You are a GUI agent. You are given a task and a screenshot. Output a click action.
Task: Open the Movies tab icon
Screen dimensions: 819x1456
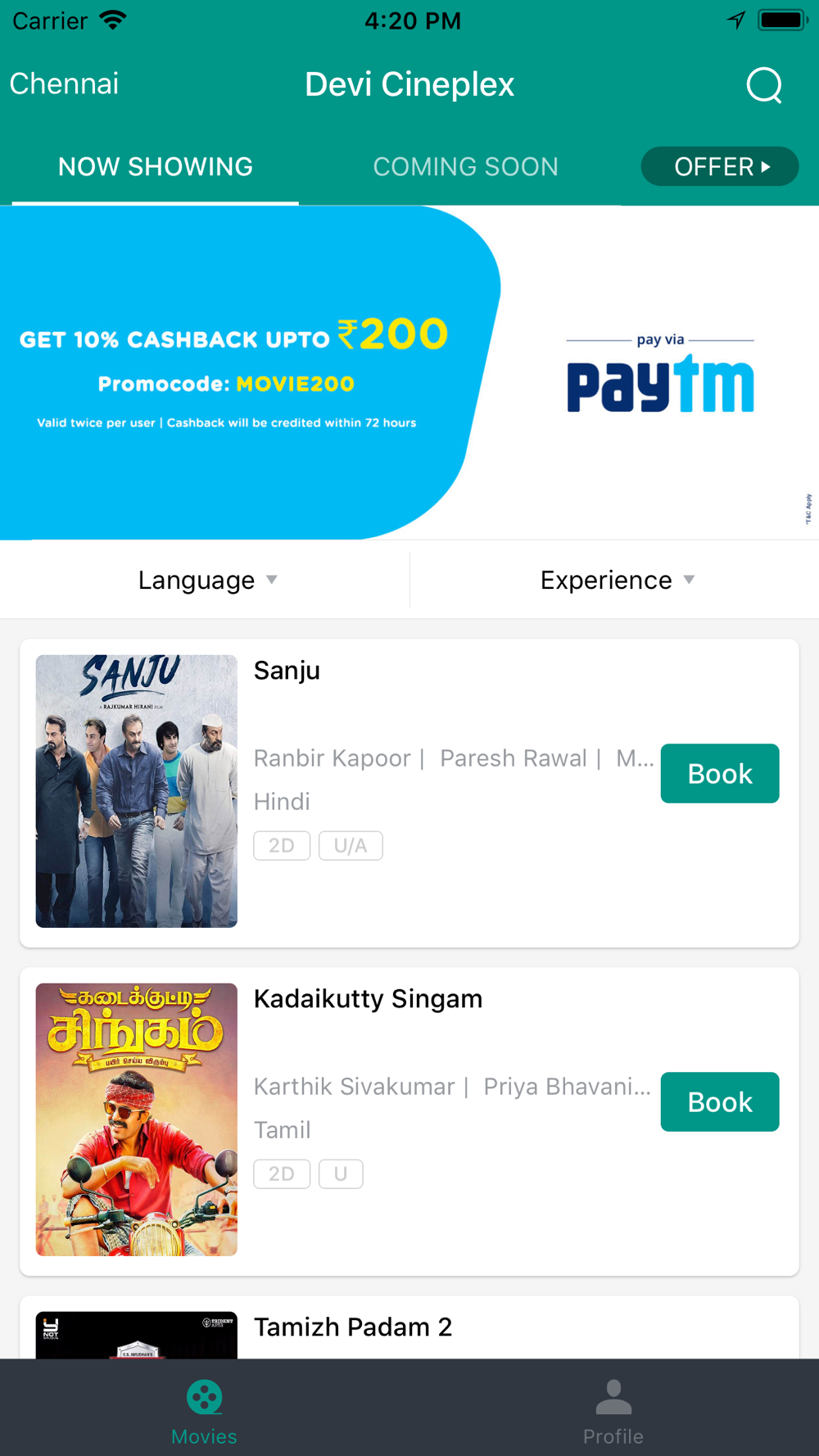204,1397
